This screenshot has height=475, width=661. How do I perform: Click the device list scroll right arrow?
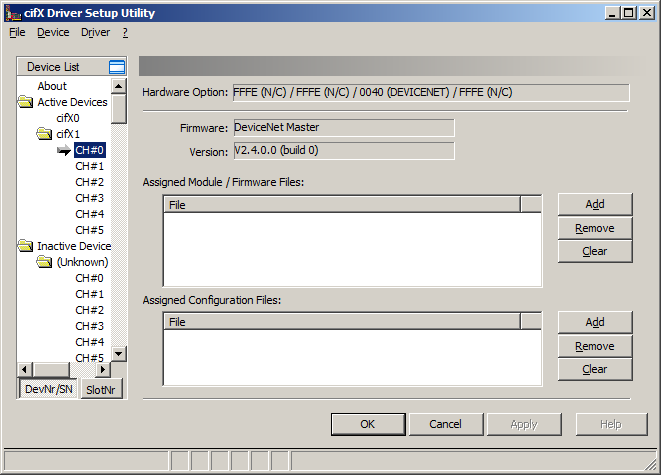tap(103, 370)
